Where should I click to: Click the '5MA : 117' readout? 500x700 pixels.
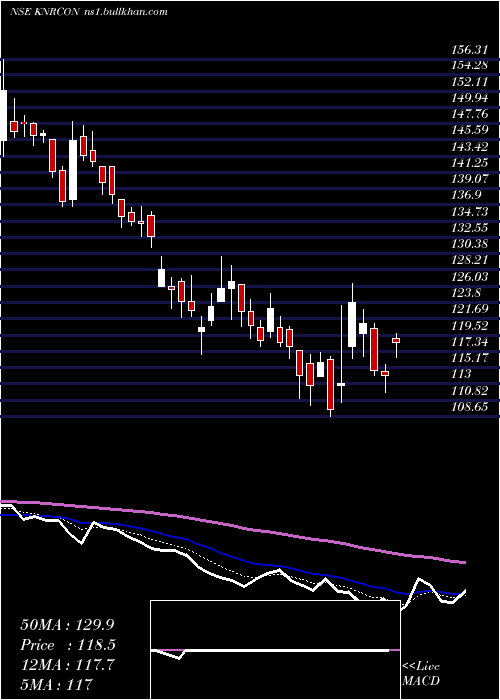(56, 684)
